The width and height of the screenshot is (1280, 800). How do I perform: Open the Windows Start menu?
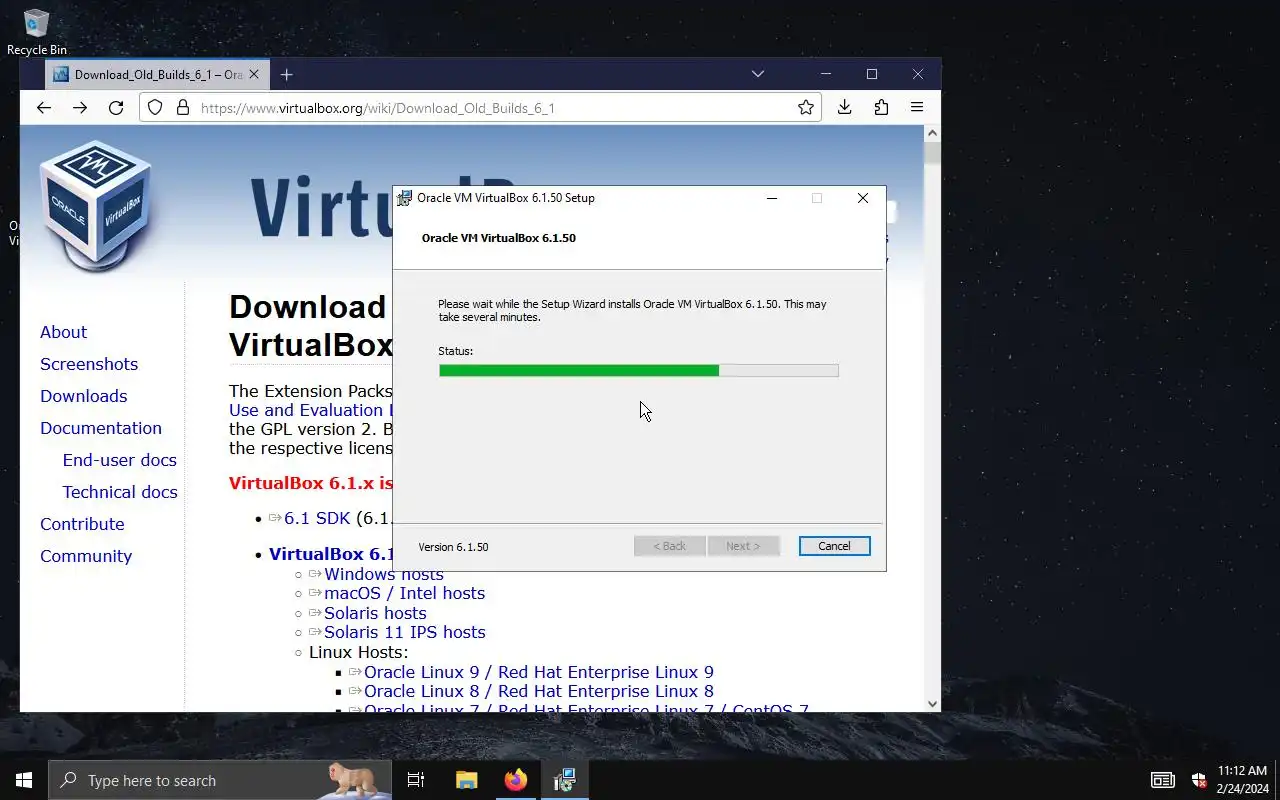click(x=24, y=780)
